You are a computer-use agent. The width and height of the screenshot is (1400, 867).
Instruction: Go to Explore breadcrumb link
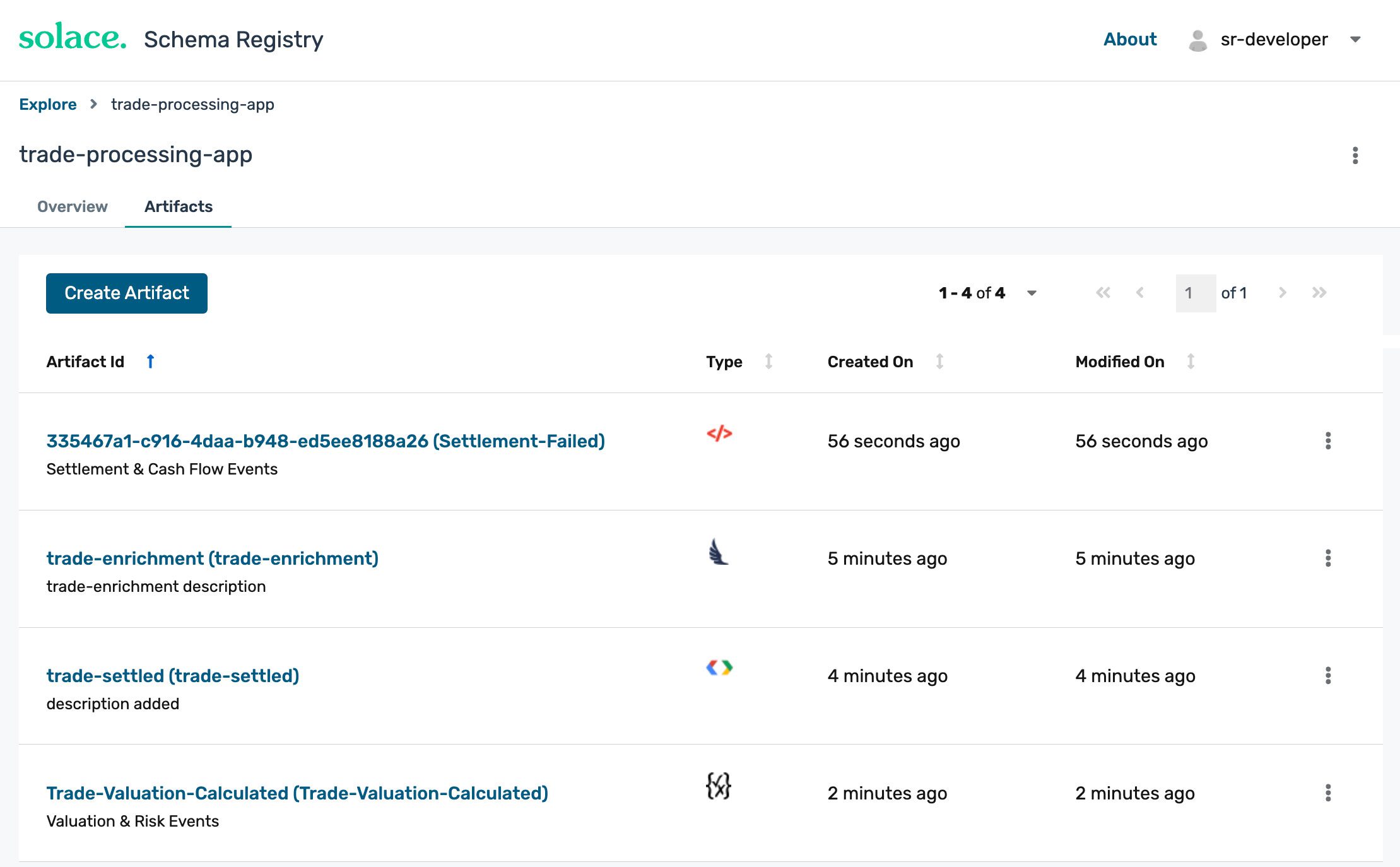(x=48, y=104)
